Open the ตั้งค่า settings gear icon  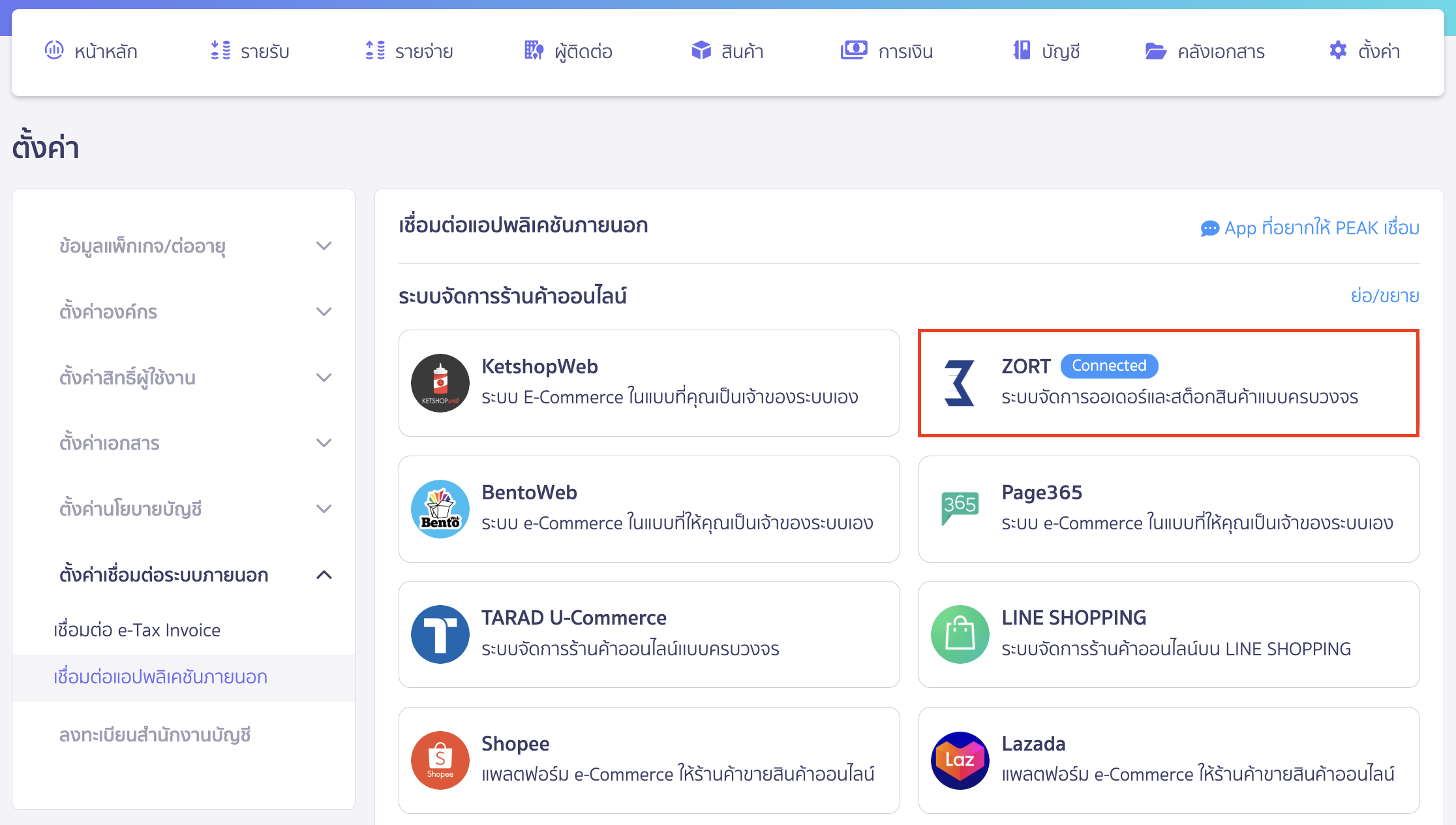tap(1337, 50)
